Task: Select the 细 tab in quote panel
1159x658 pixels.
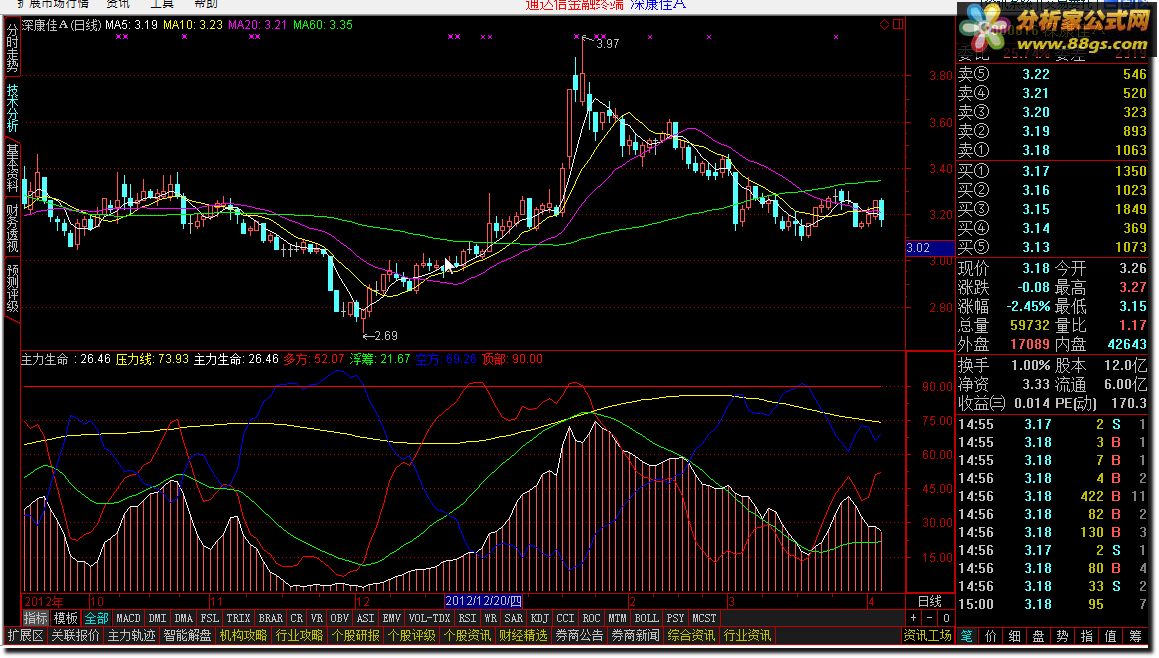Action: [x=1015, y=636]
